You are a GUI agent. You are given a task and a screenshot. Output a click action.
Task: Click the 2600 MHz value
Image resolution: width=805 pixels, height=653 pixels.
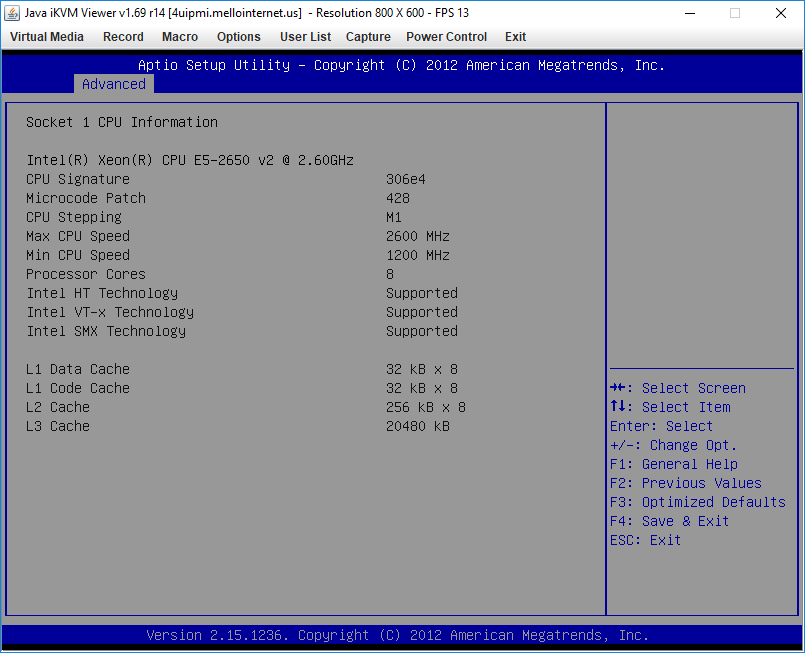[x=418, y=236]
